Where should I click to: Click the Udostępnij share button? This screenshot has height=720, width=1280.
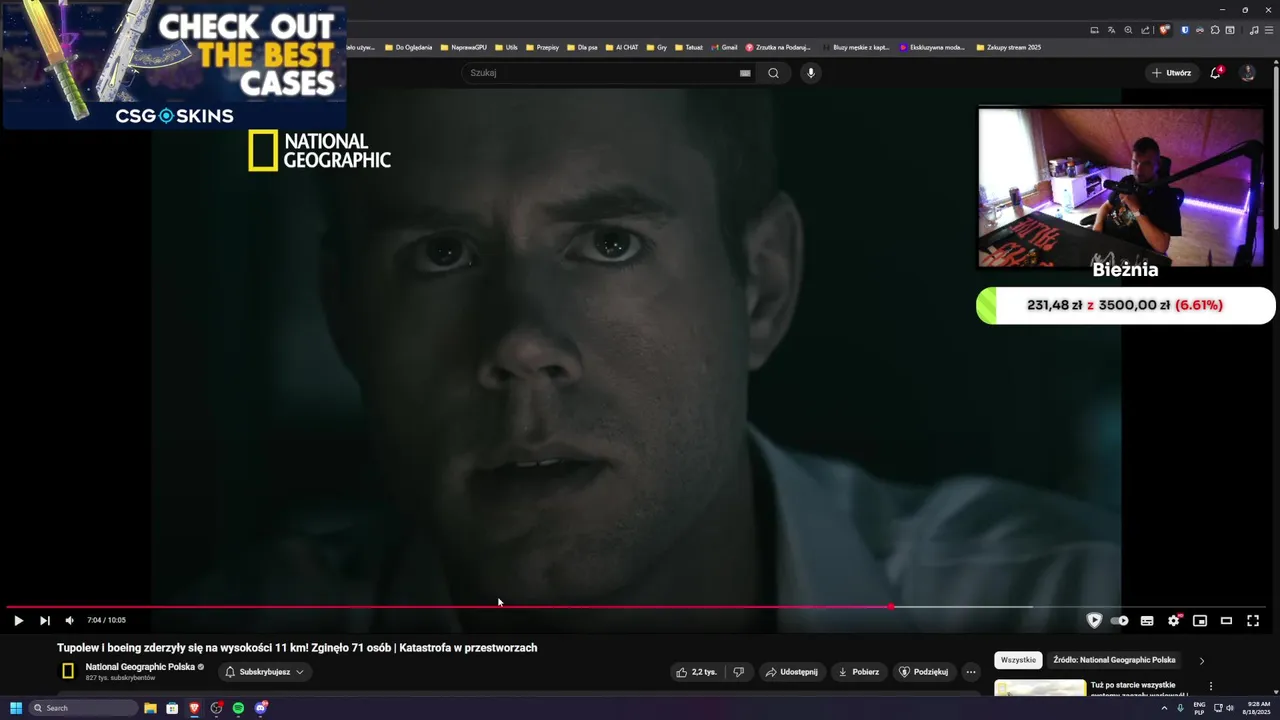tap(792, 672)
